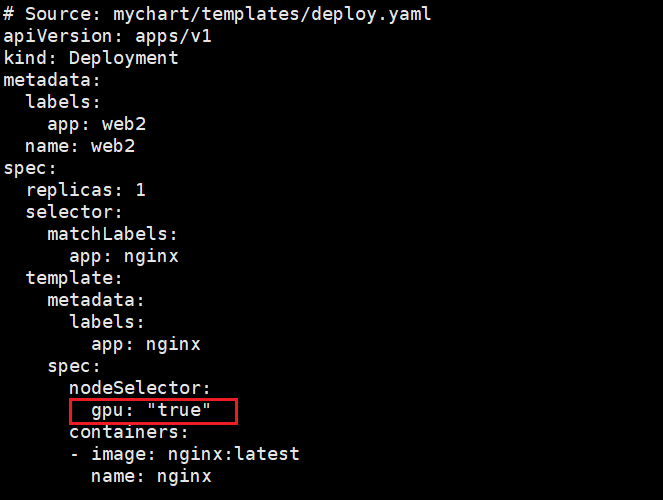
Task: Click the containers: key
Action: click(x=129, y=432)
